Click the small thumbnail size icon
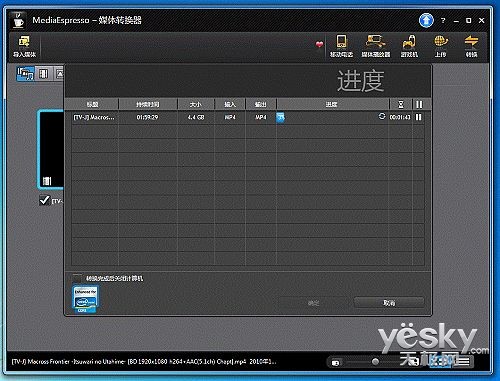This screenshot has height=381, width=500. pos(336,362)
